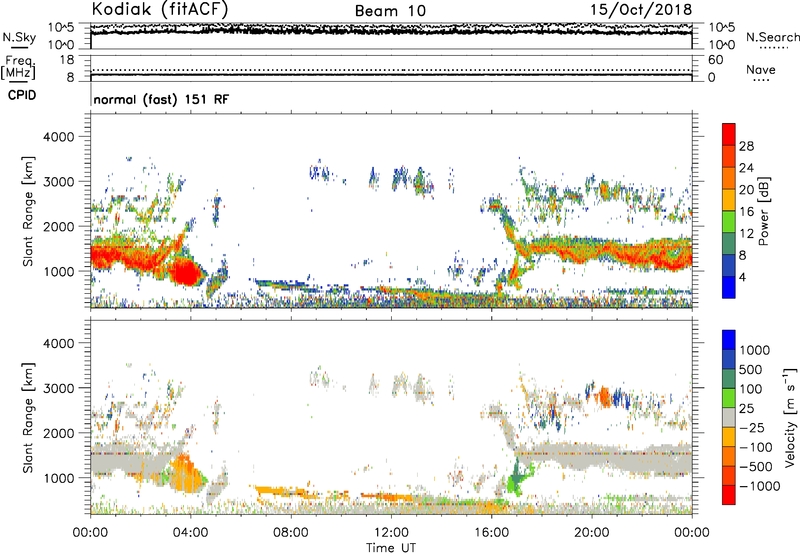
Task: Click the Power colorbar blue segment at bottom
Action: click(x=729, y=287)
